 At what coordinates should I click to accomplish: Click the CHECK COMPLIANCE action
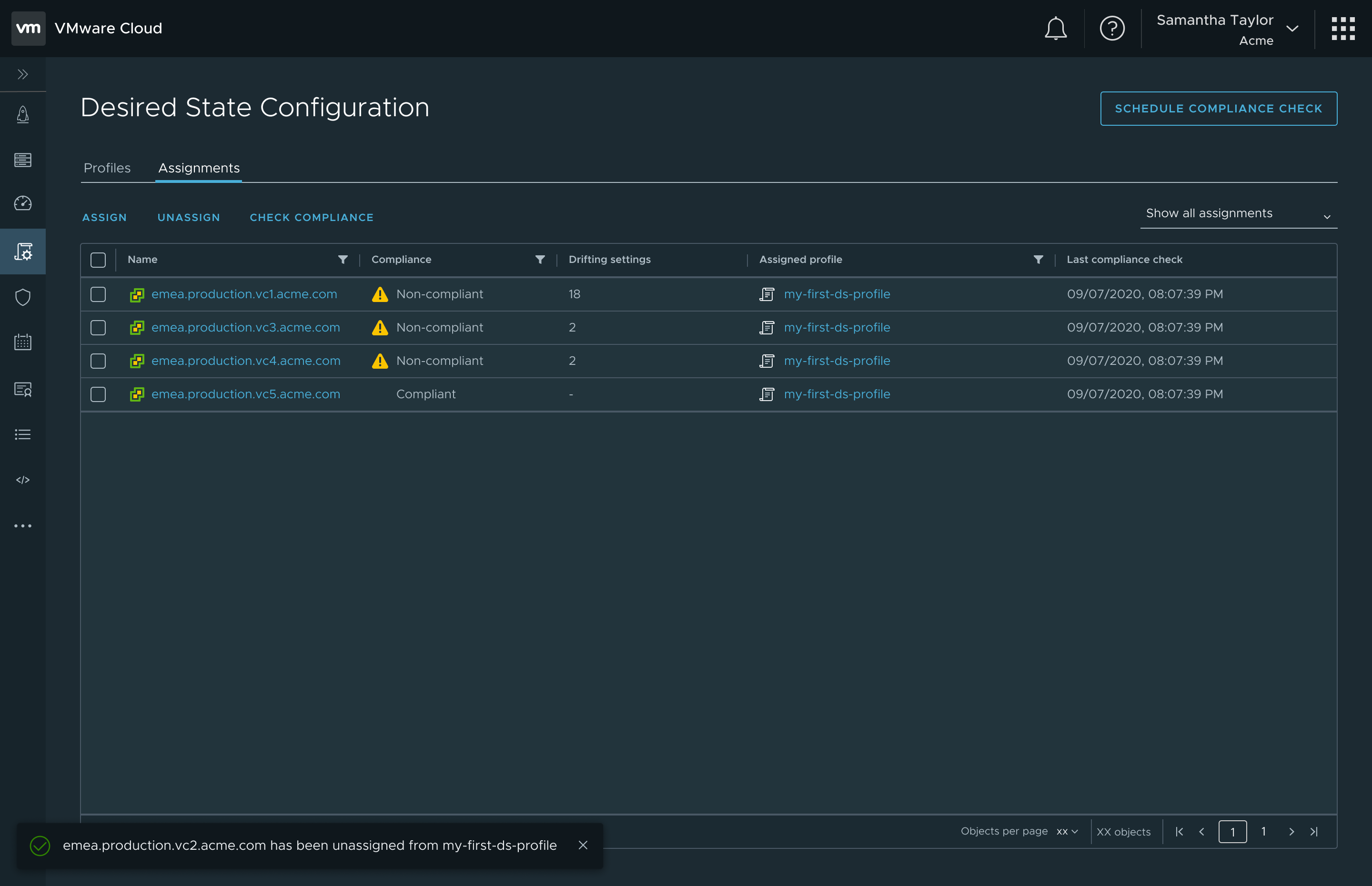click(312, 218)
